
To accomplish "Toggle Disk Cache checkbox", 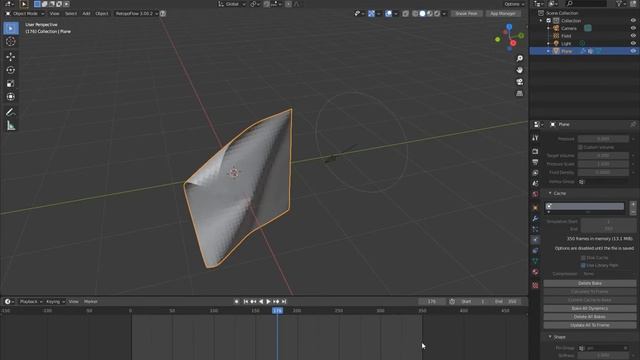I will click(x=583, y=258).
